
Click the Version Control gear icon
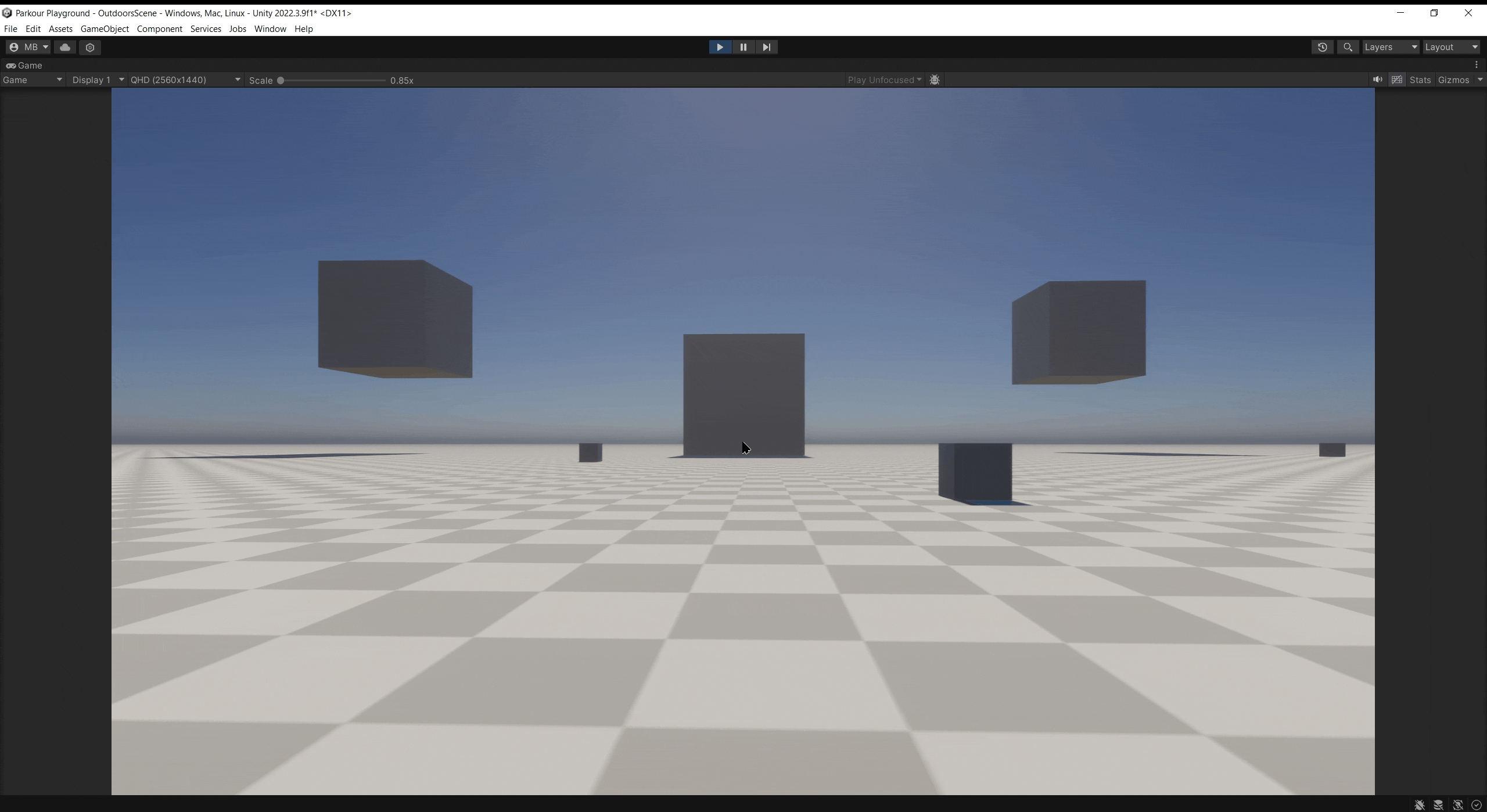pyautogui.click(x=90, y=47)
